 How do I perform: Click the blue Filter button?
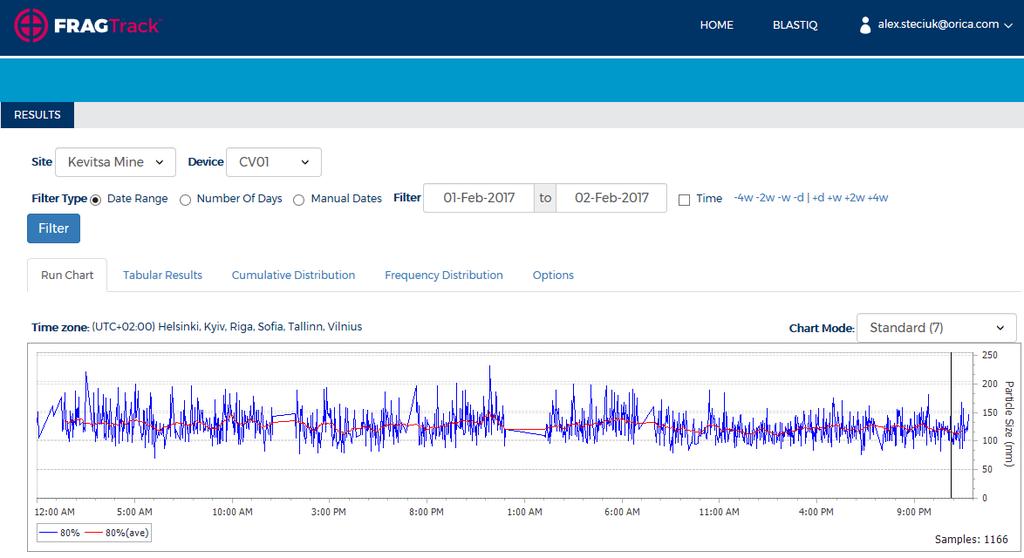(54, 229)
